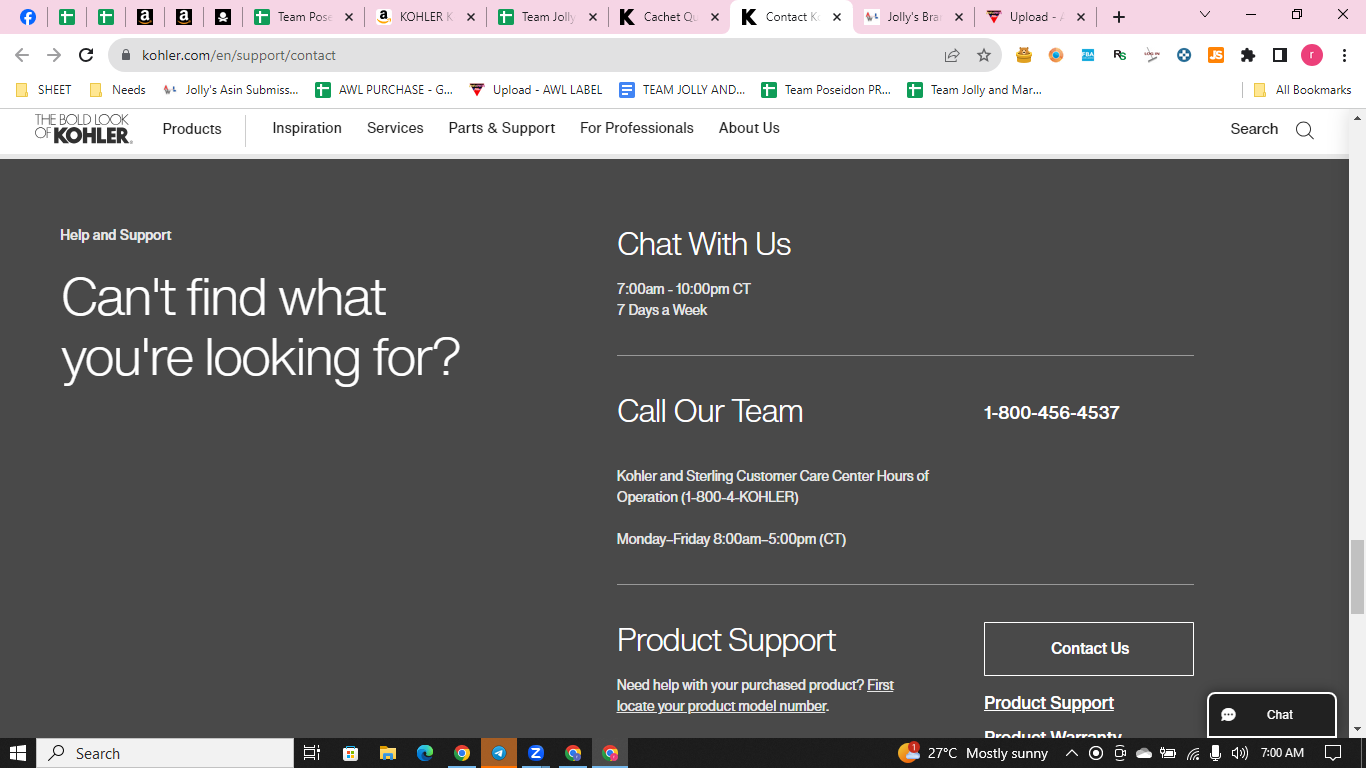
Task: Switch to the Jolly's Bra tab
Action: 914,17
